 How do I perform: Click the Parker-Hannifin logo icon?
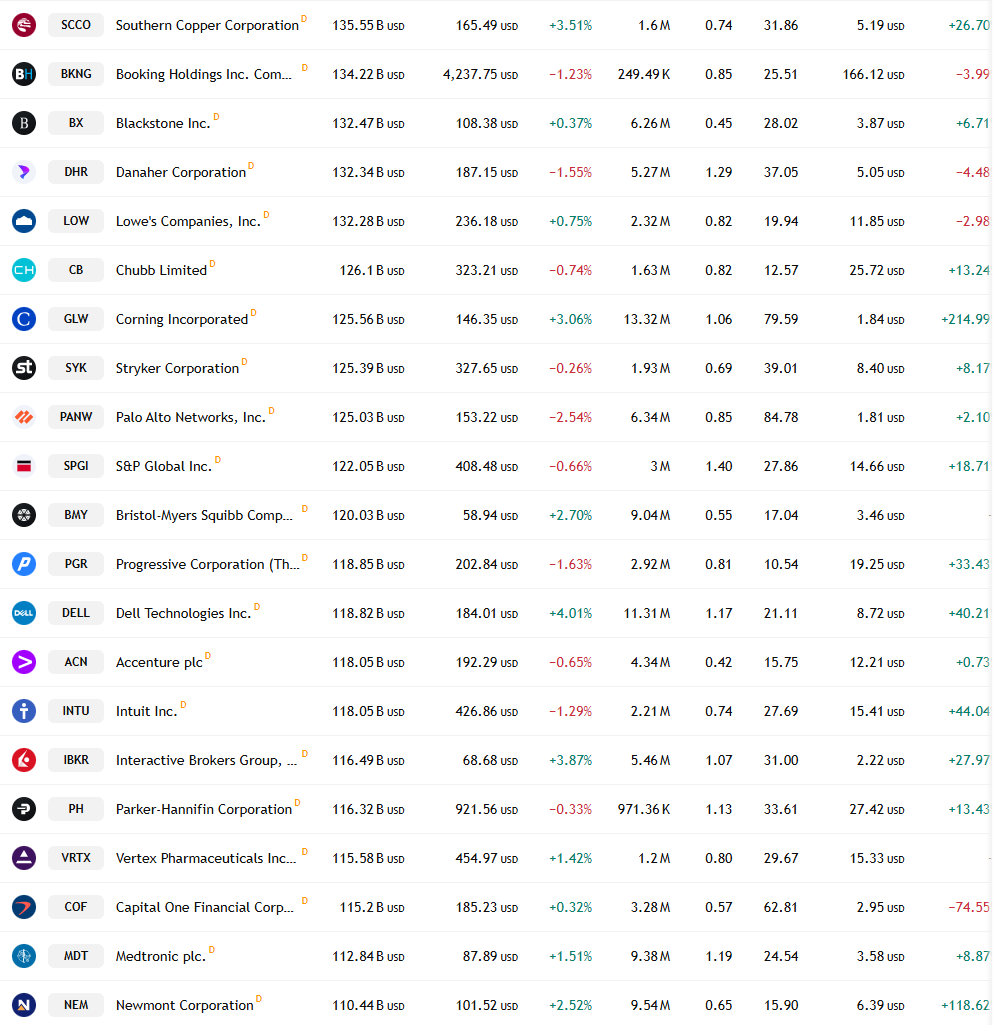[24, 809]
